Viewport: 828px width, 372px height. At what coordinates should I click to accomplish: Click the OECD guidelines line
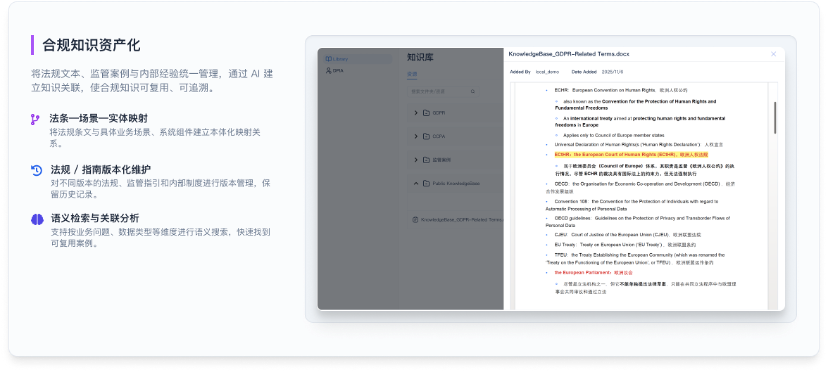pyautogui.click(x=637, y=221)
